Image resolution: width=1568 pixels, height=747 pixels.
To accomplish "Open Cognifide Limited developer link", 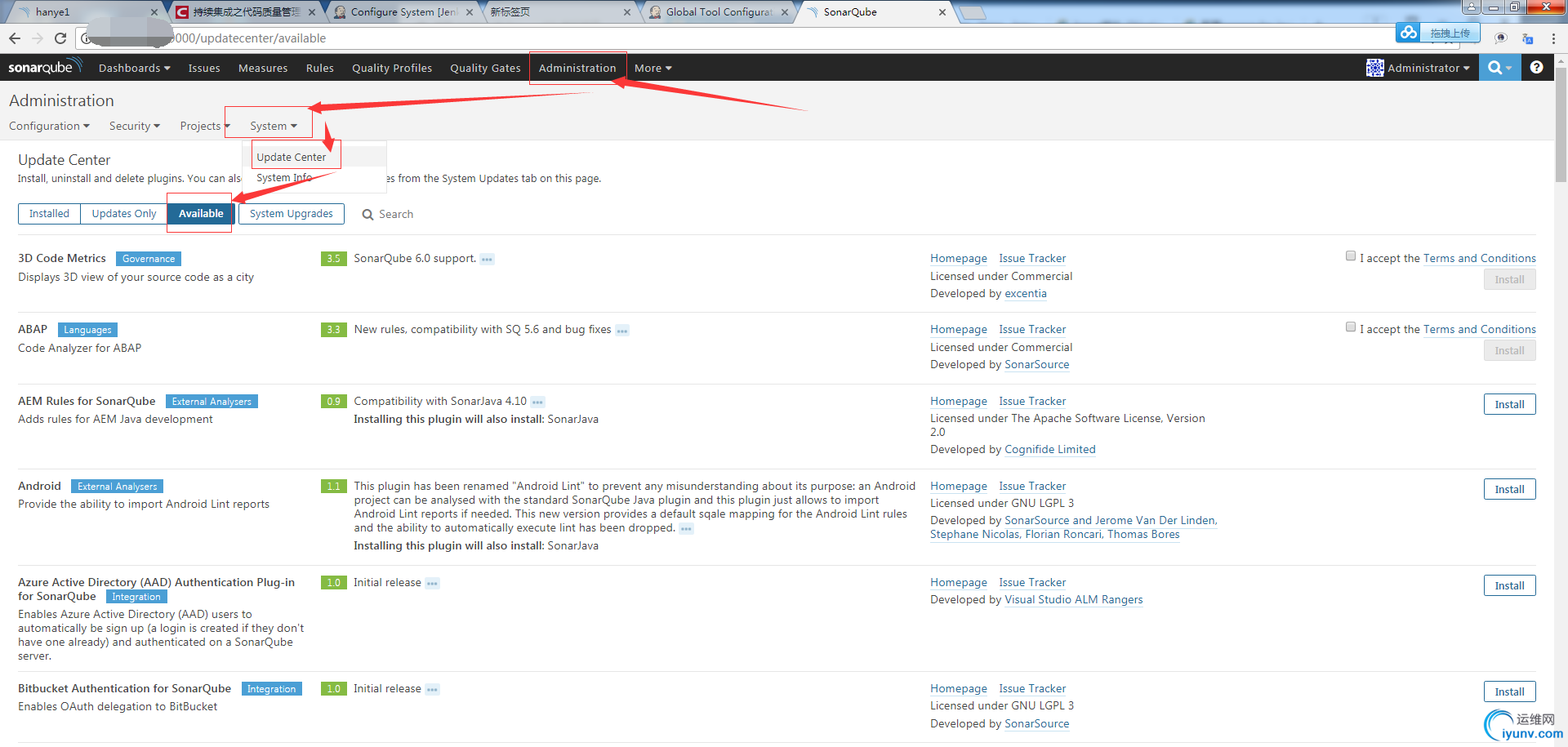I will pyautogui.click(x=1050, y=450).
